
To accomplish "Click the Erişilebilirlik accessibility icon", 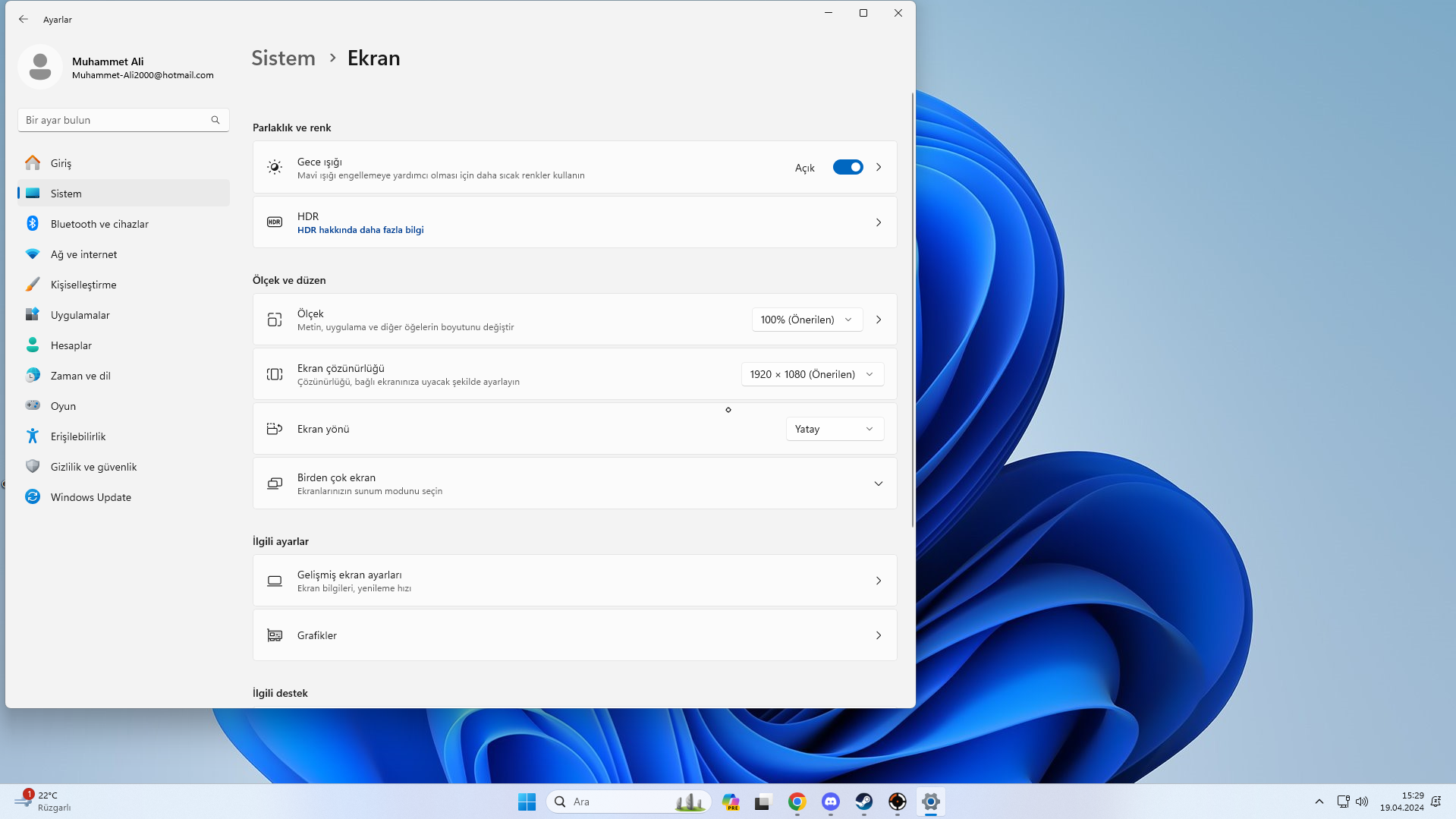I will click(x=33, y=436).
